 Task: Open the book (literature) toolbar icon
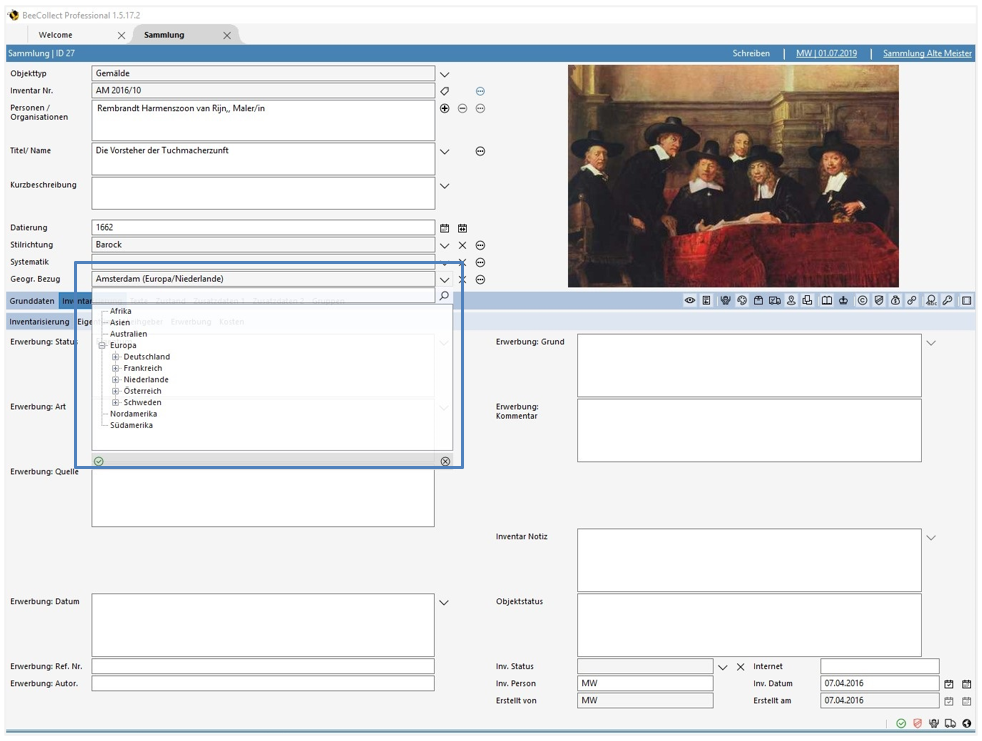click(x=827, y=298)
